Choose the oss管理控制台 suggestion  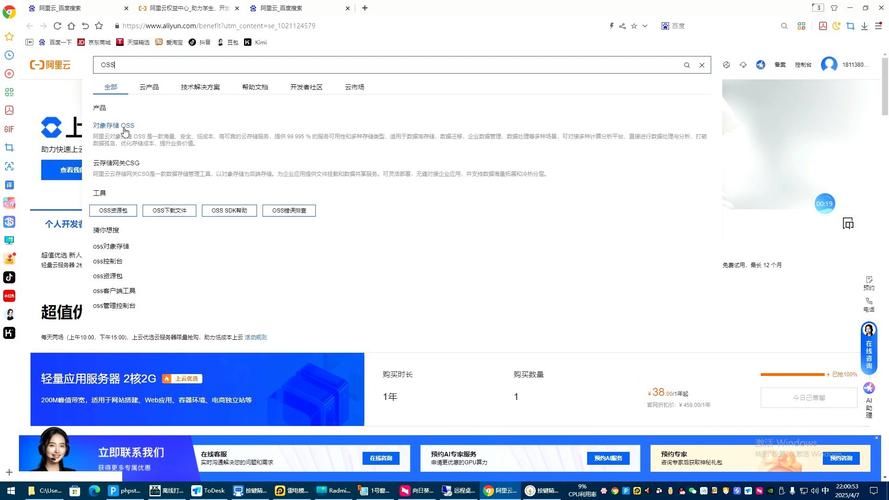114,306
